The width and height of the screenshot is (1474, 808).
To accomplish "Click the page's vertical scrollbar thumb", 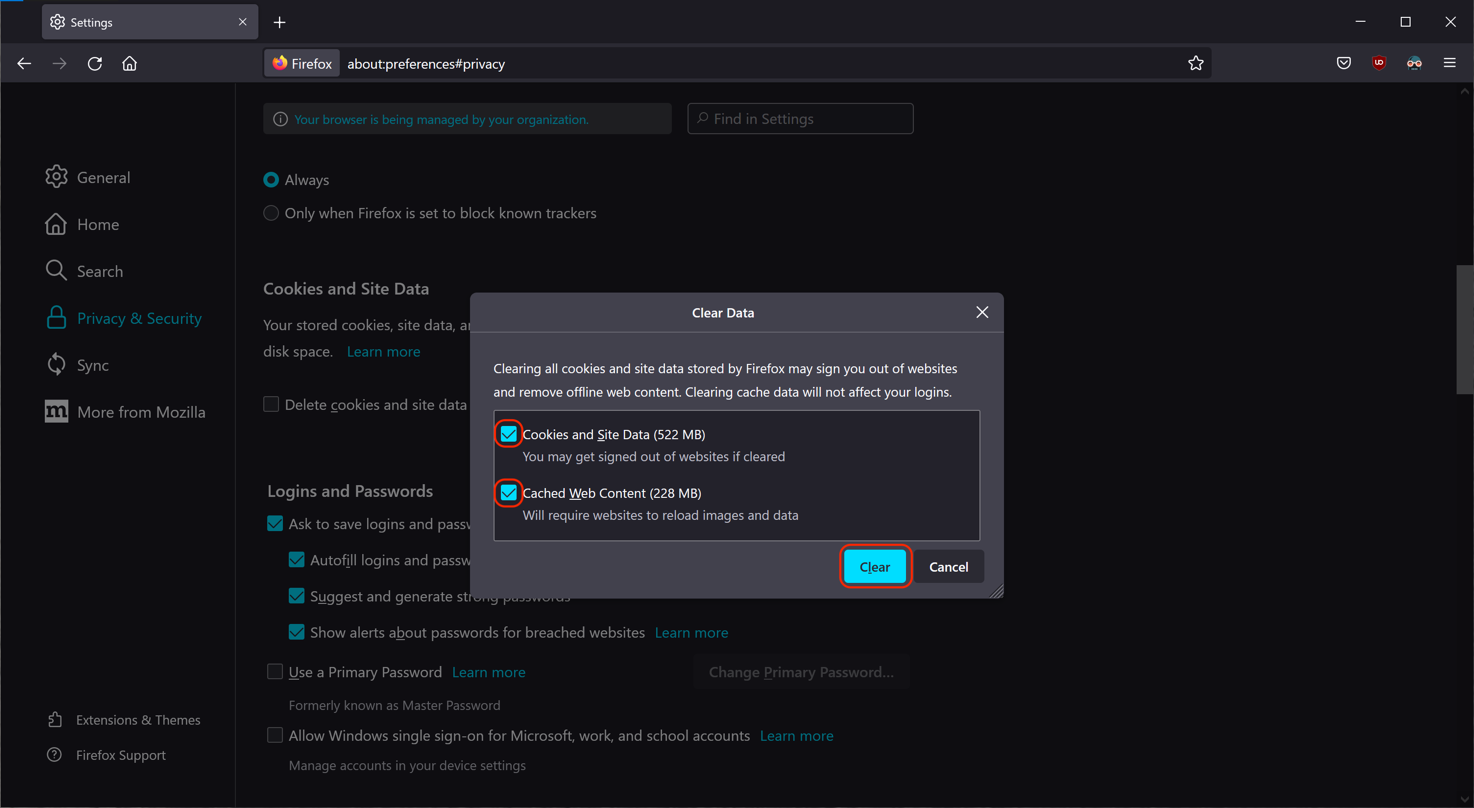I will click(x=1464, y=329).
